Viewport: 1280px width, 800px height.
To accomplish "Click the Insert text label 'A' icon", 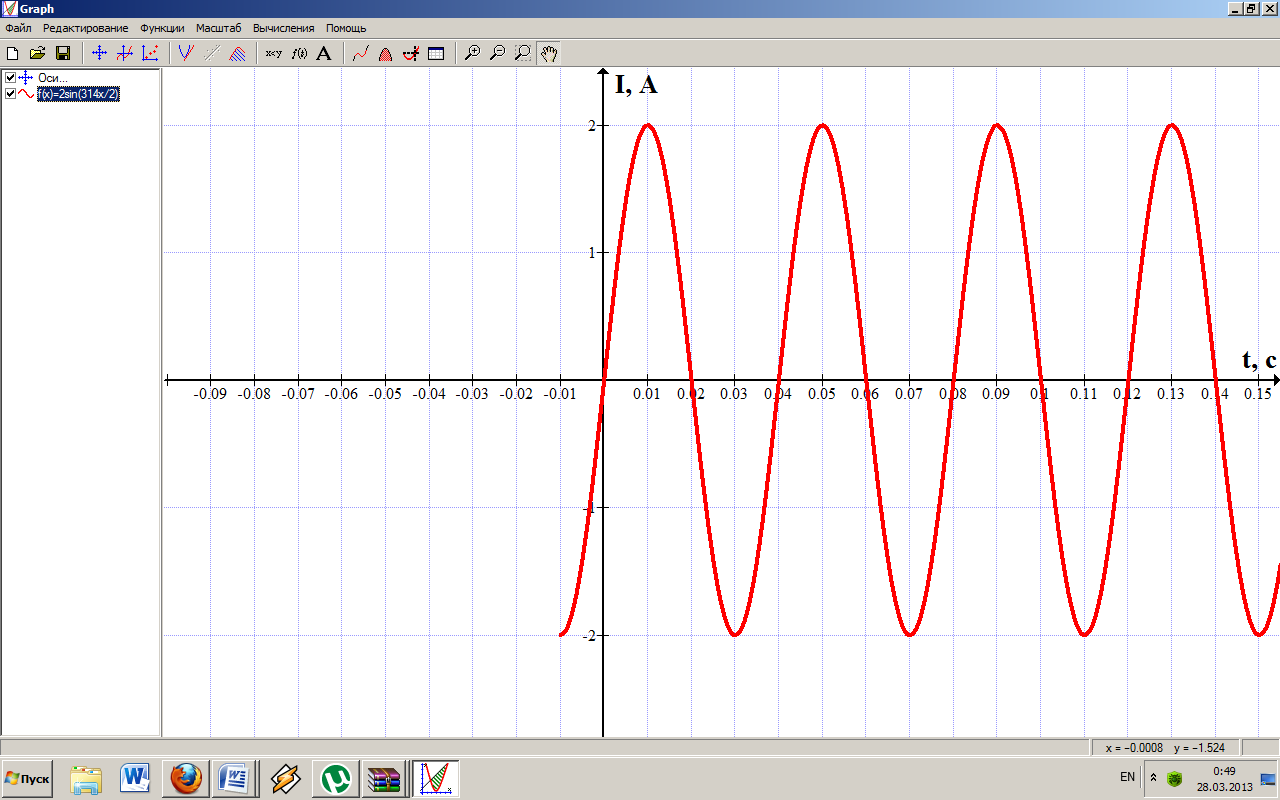I will (323, 54).
